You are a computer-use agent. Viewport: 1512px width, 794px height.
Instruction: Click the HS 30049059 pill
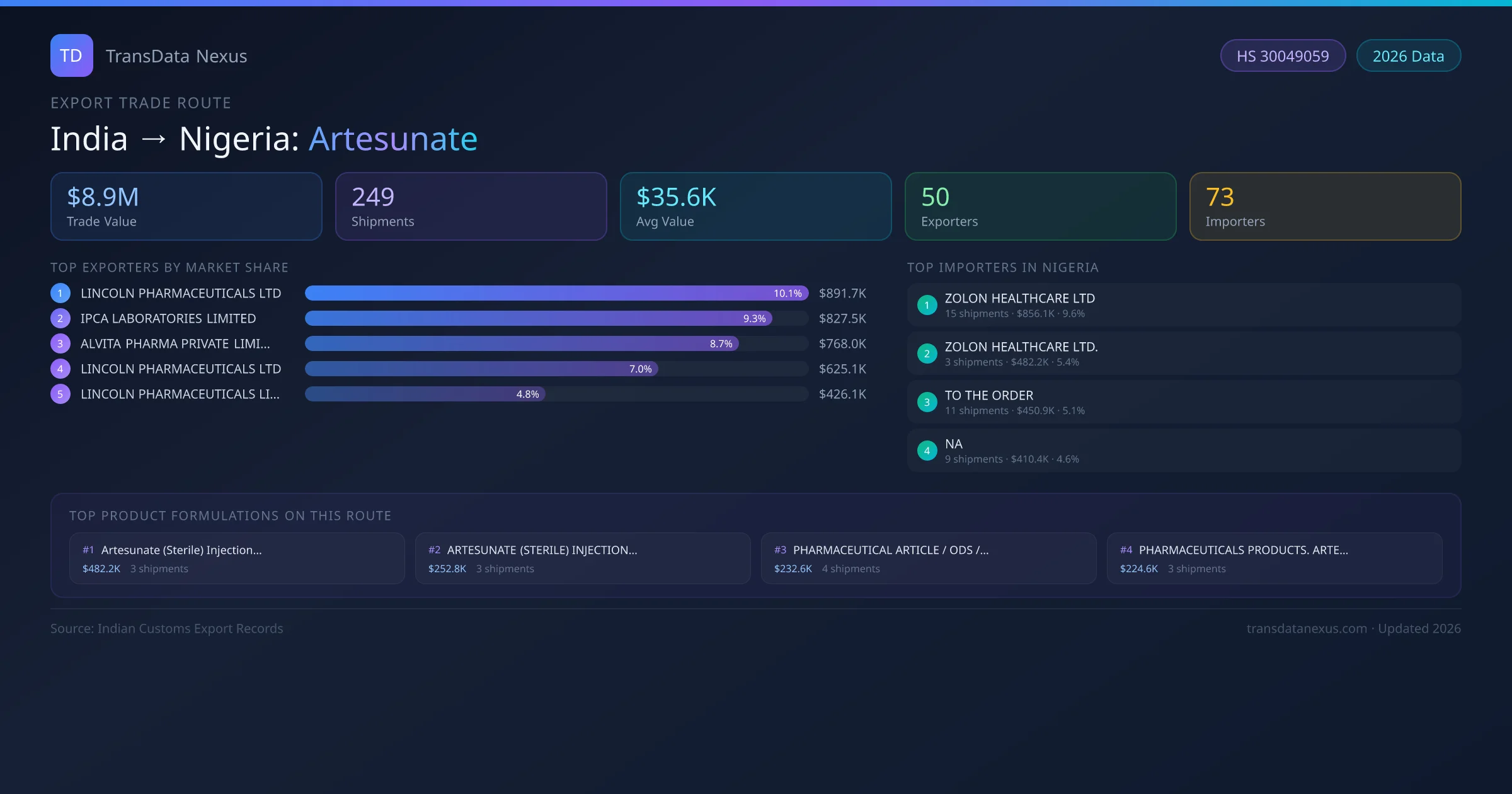[1282, 56]
